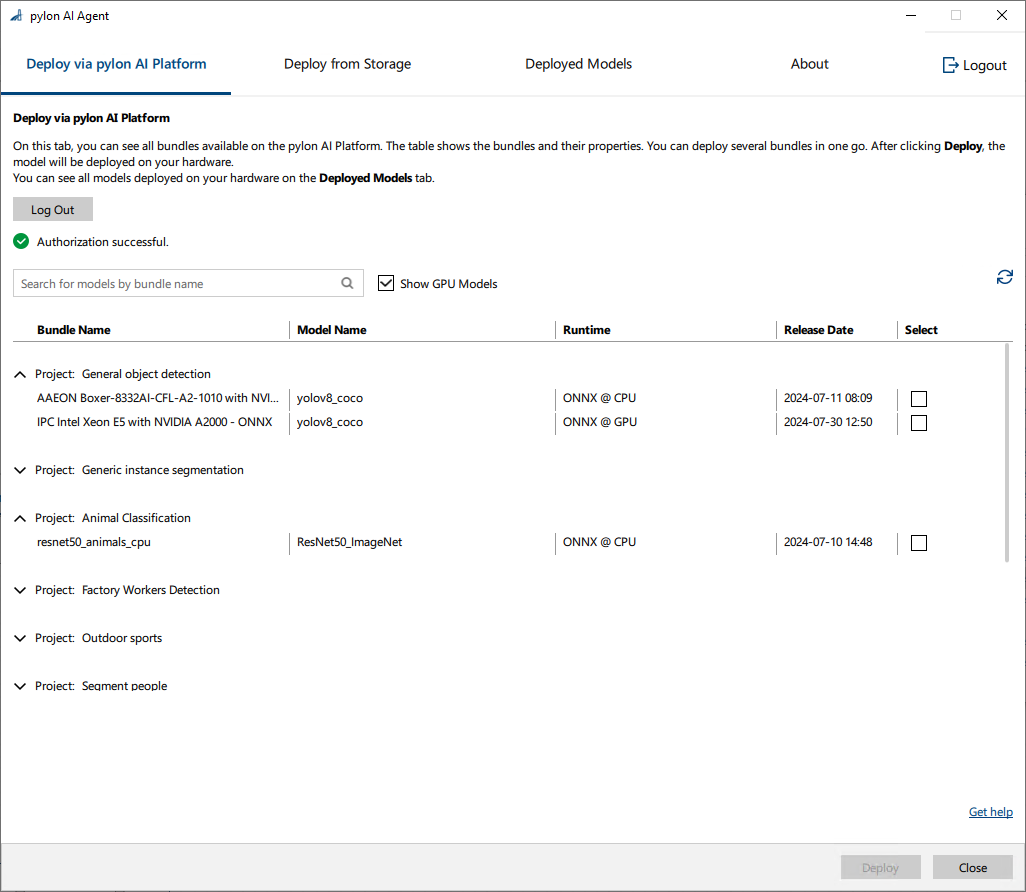This screenshot has width=1026, height=892.
Task: Expand the Segment people project
Action: [20, 686]
